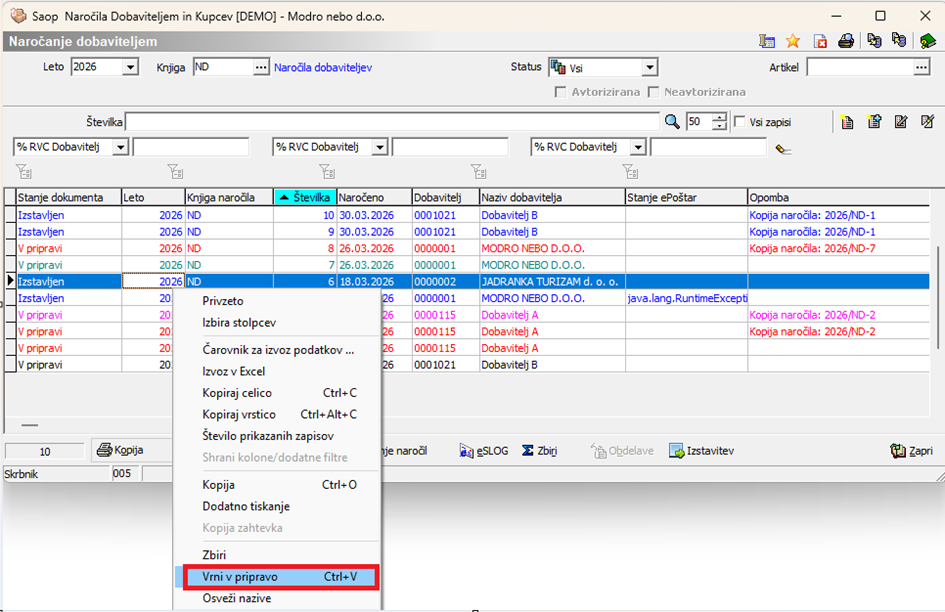Image resolution: width=945 pixels, height=612 pixels.
Task: Expand the Status dropdown showing Vsi
Action: coord(649,67)
